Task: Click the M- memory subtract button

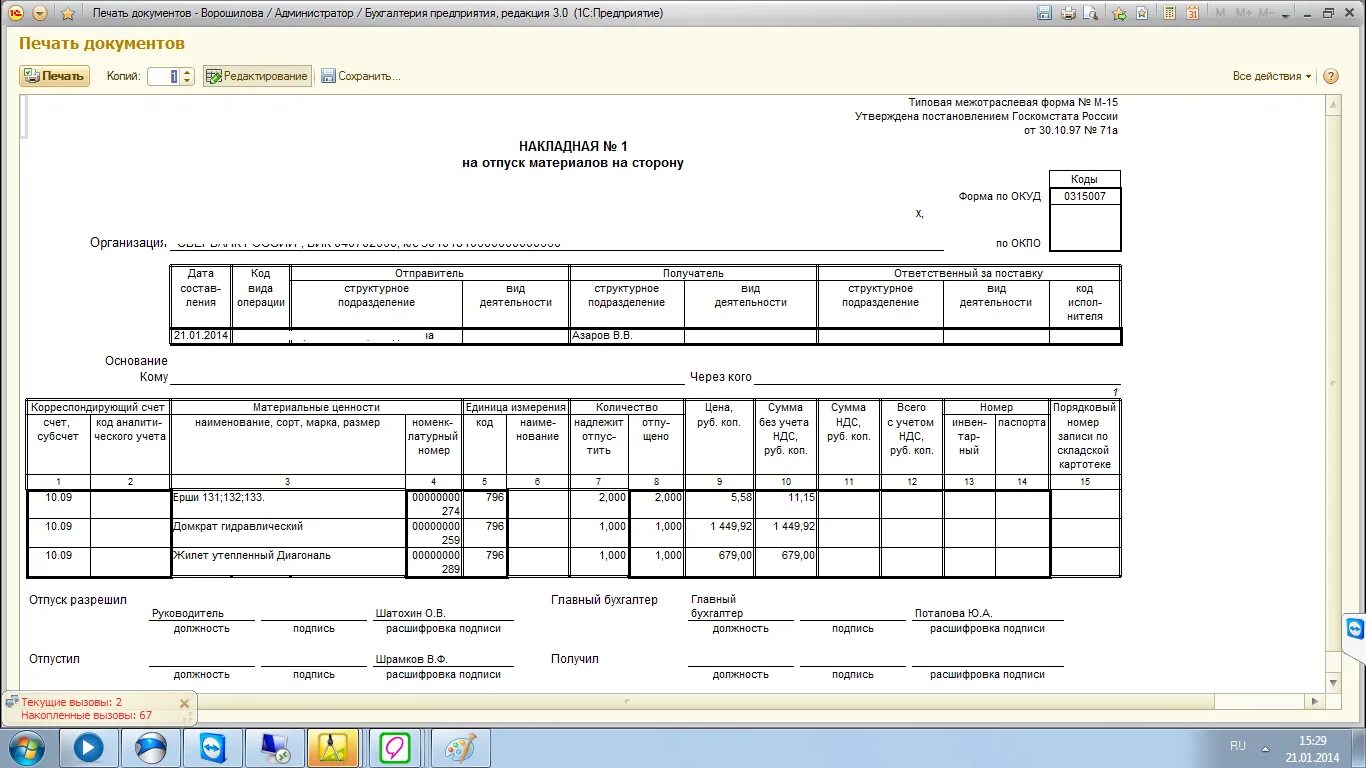Action: pyautogui.click(x=1266, y=13)
